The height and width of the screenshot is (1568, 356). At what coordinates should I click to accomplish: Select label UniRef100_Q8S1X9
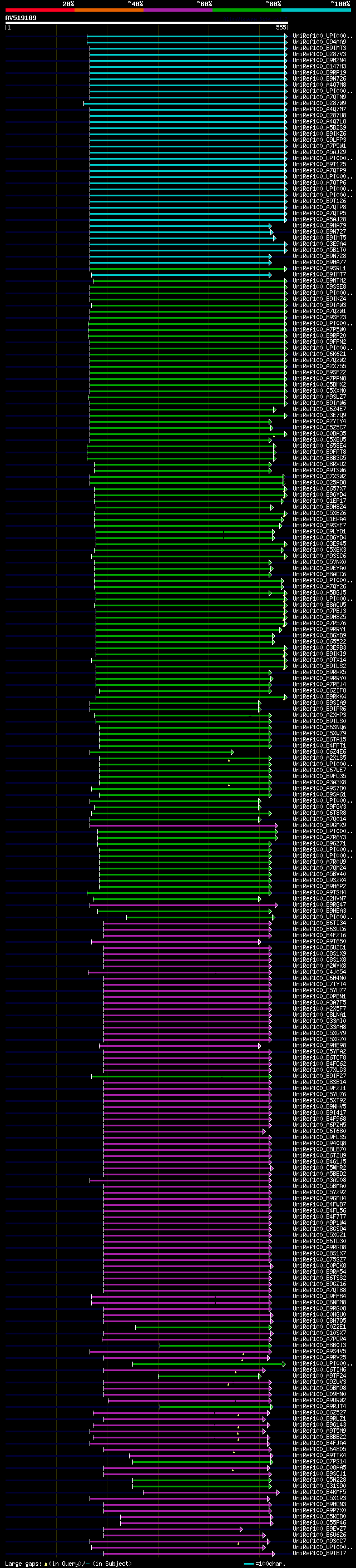tap(319, 954)
